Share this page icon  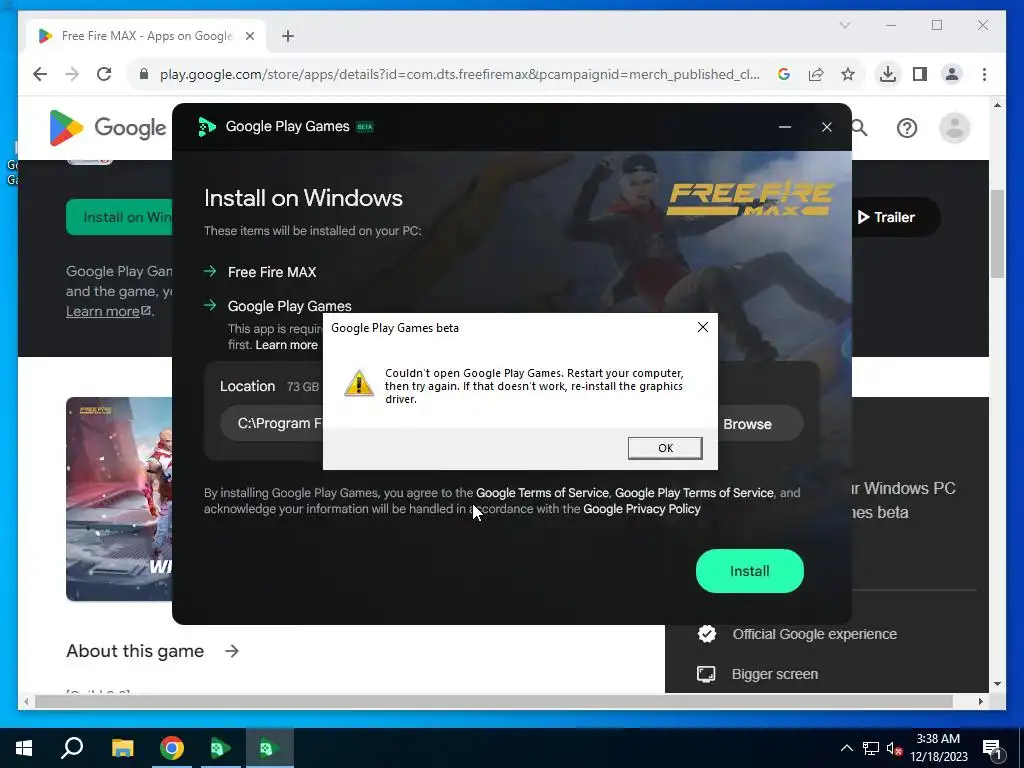[x=816, y=74]
